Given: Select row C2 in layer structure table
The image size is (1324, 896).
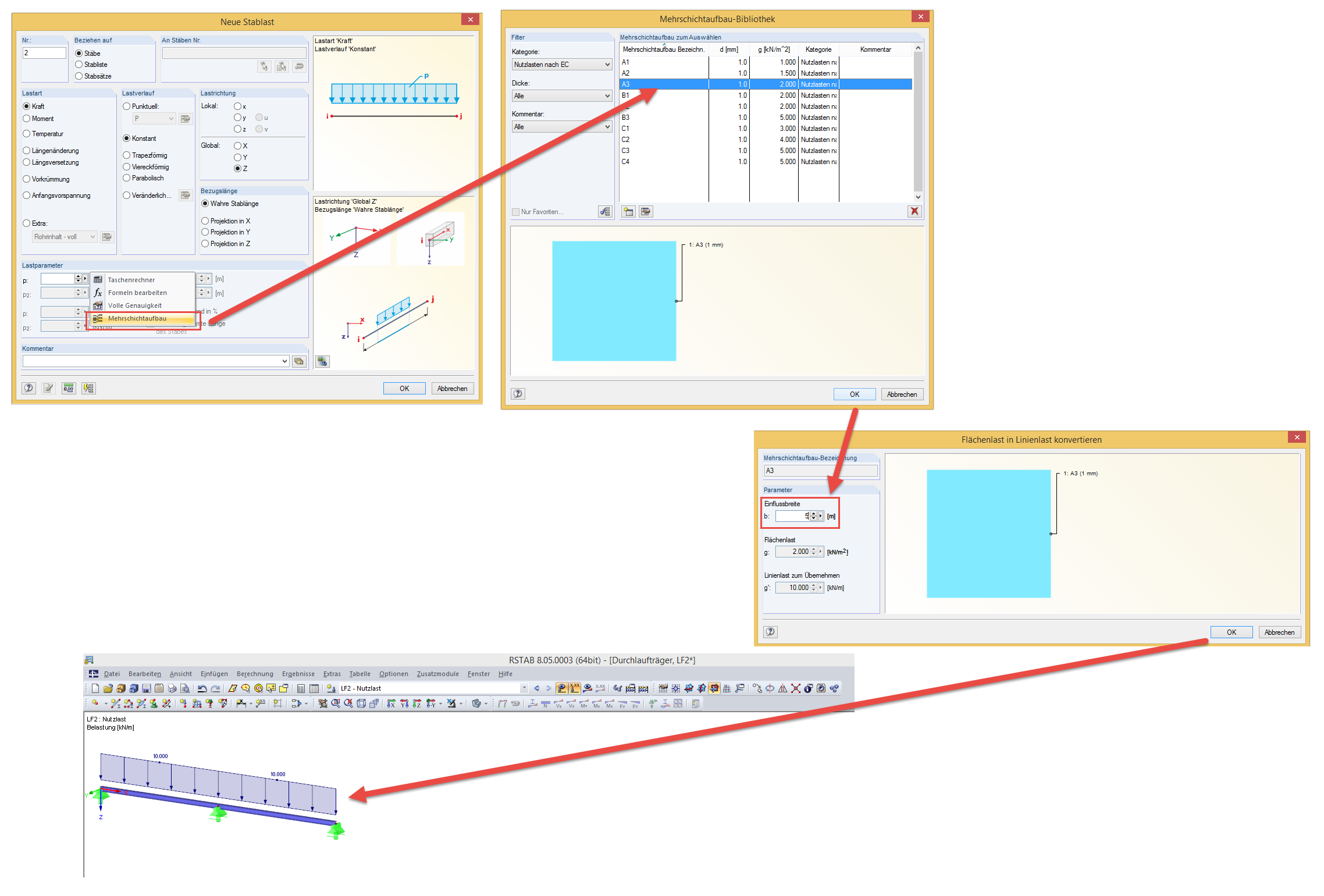Looking at the screenshot, I should pyautogui.click(x=766, y=140).
